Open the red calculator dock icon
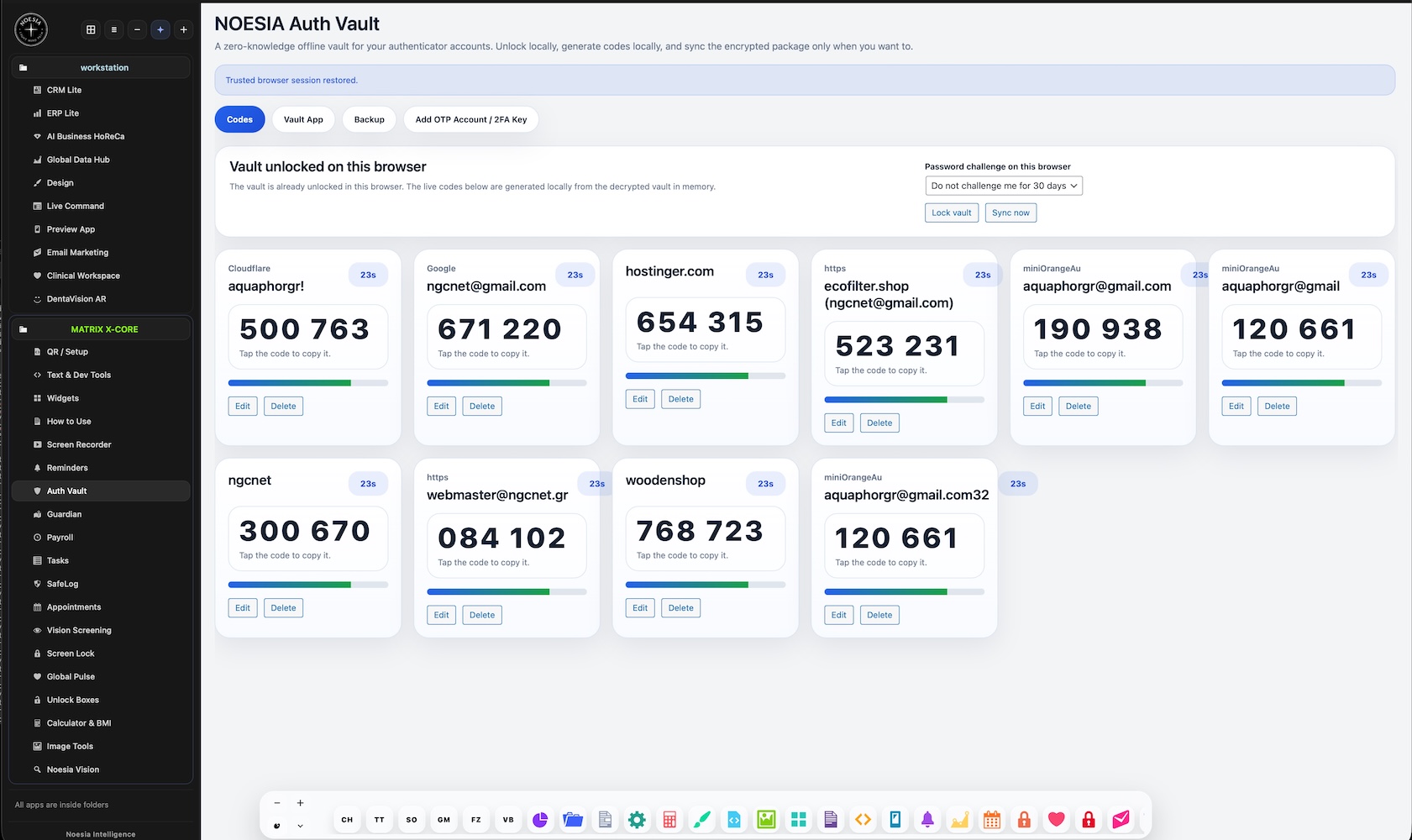 pyautogui.click(x=669, y=819)
